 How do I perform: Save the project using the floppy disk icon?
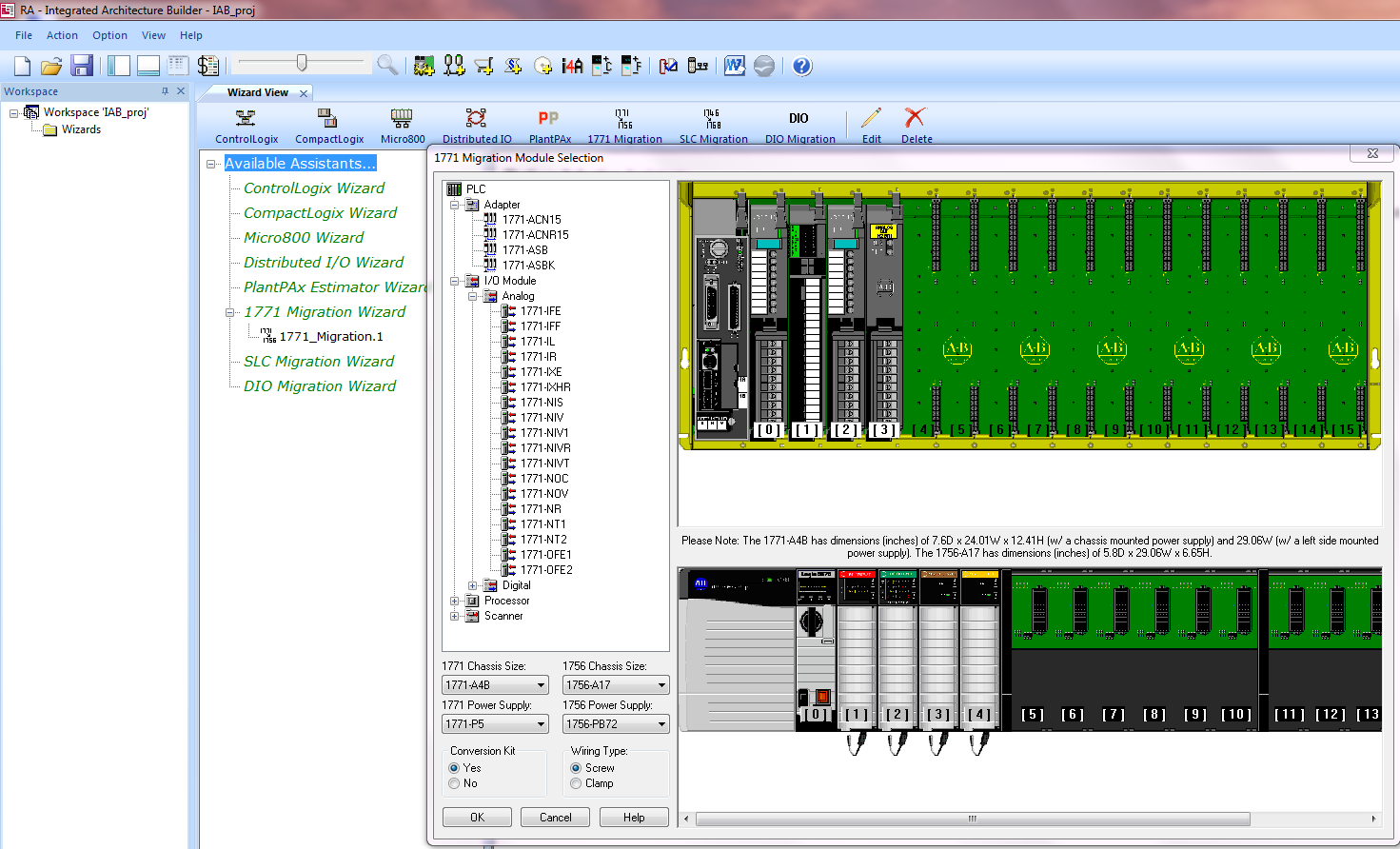[x=82, y=66]
